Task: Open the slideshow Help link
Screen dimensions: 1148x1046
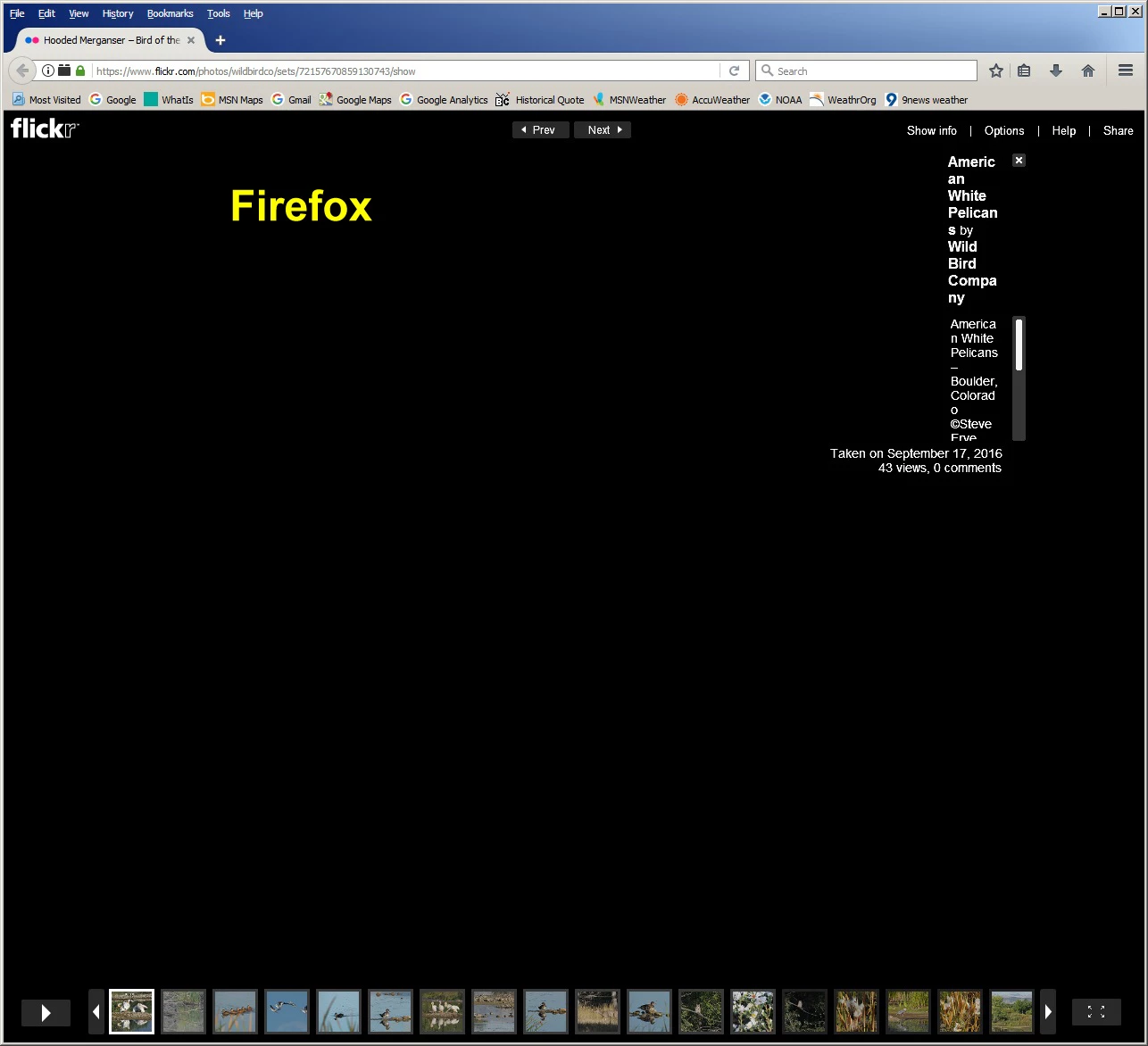Action: point(1064,130)
